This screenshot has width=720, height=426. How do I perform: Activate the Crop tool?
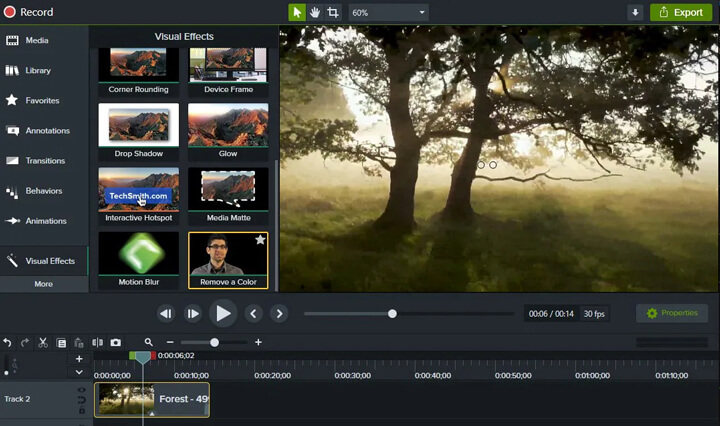[x=333, y=12]
